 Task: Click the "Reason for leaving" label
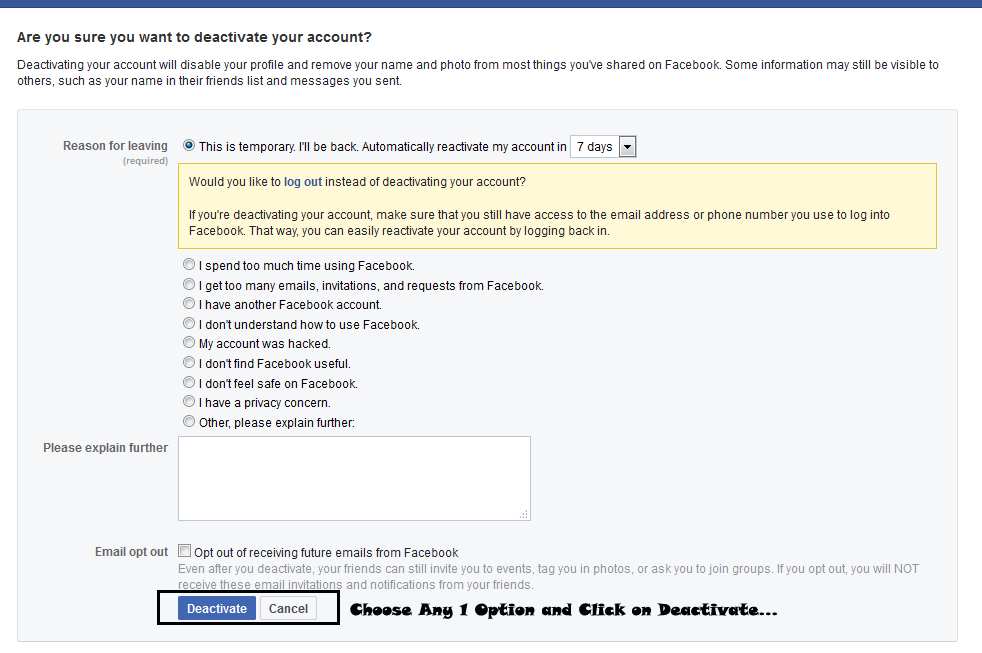coord(115,146)
